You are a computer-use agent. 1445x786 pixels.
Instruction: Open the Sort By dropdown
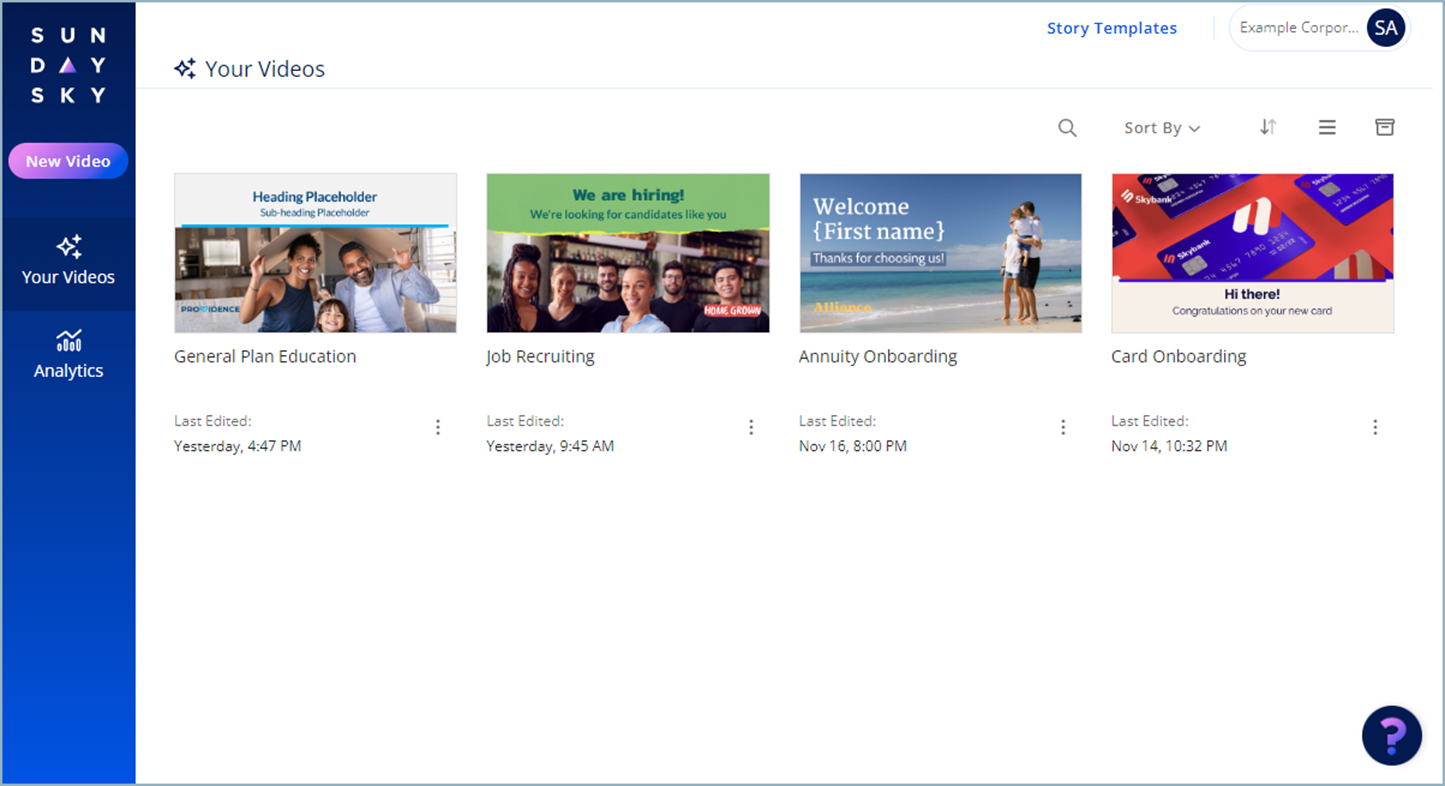(1161, 127)
